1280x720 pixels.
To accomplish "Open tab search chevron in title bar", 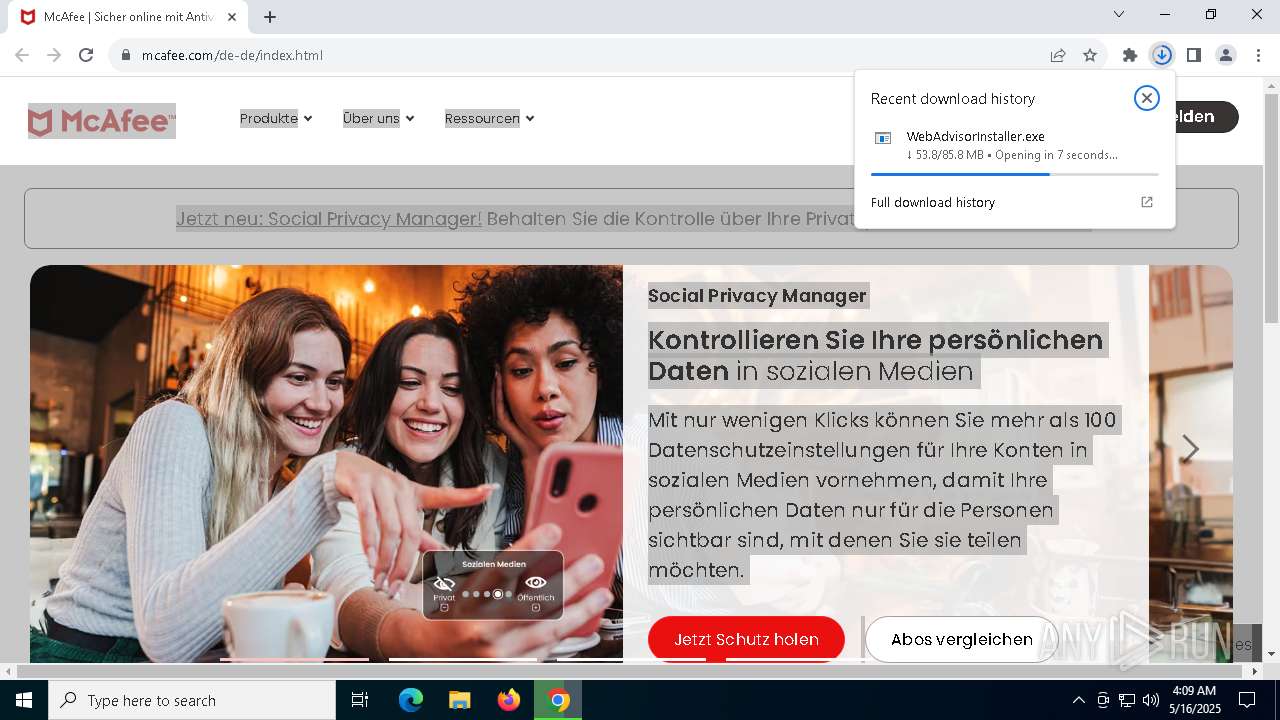I will (1119, 14).
